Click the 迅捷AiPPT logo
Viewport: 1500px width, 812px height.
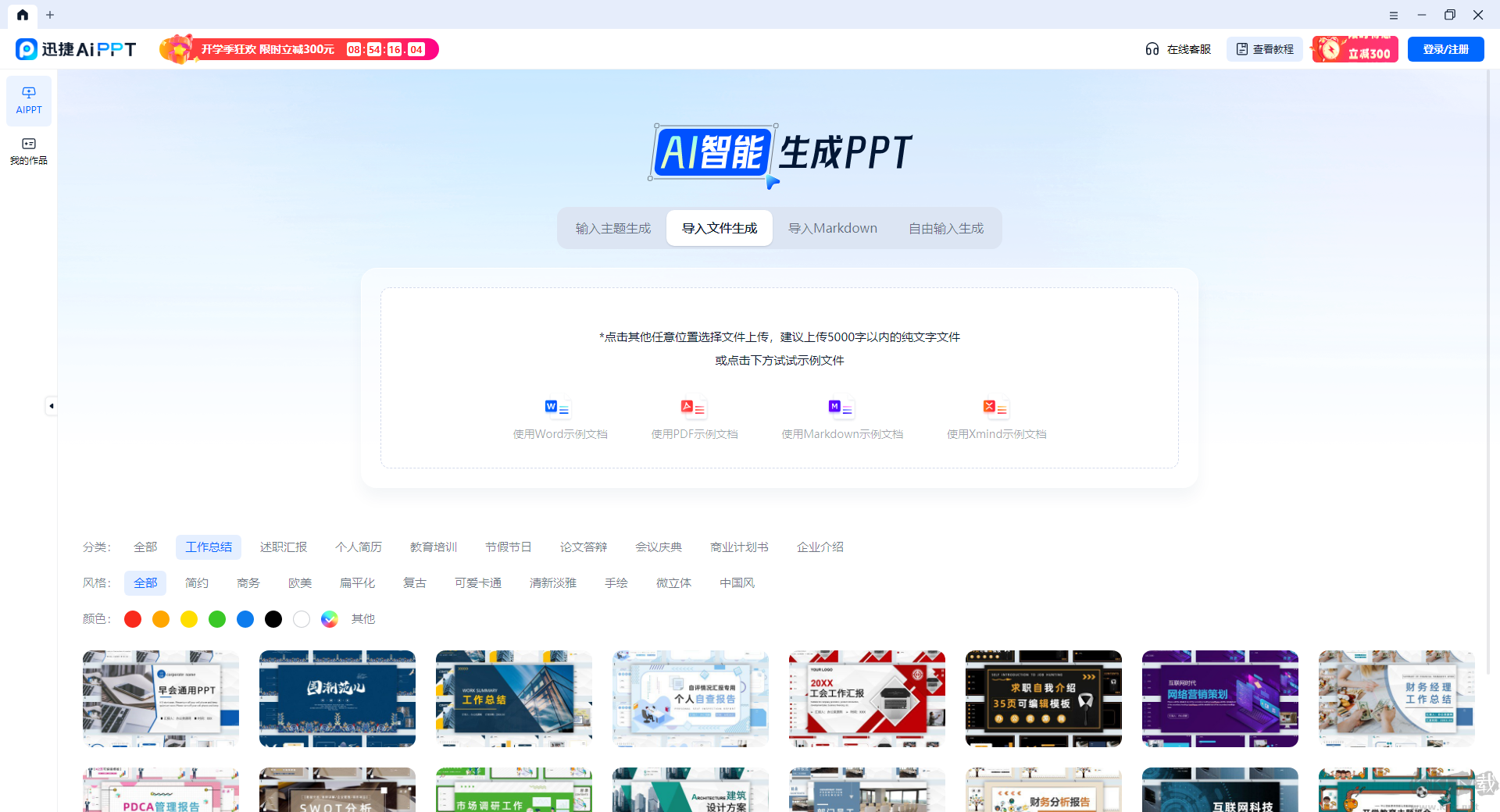pos(76,49)
